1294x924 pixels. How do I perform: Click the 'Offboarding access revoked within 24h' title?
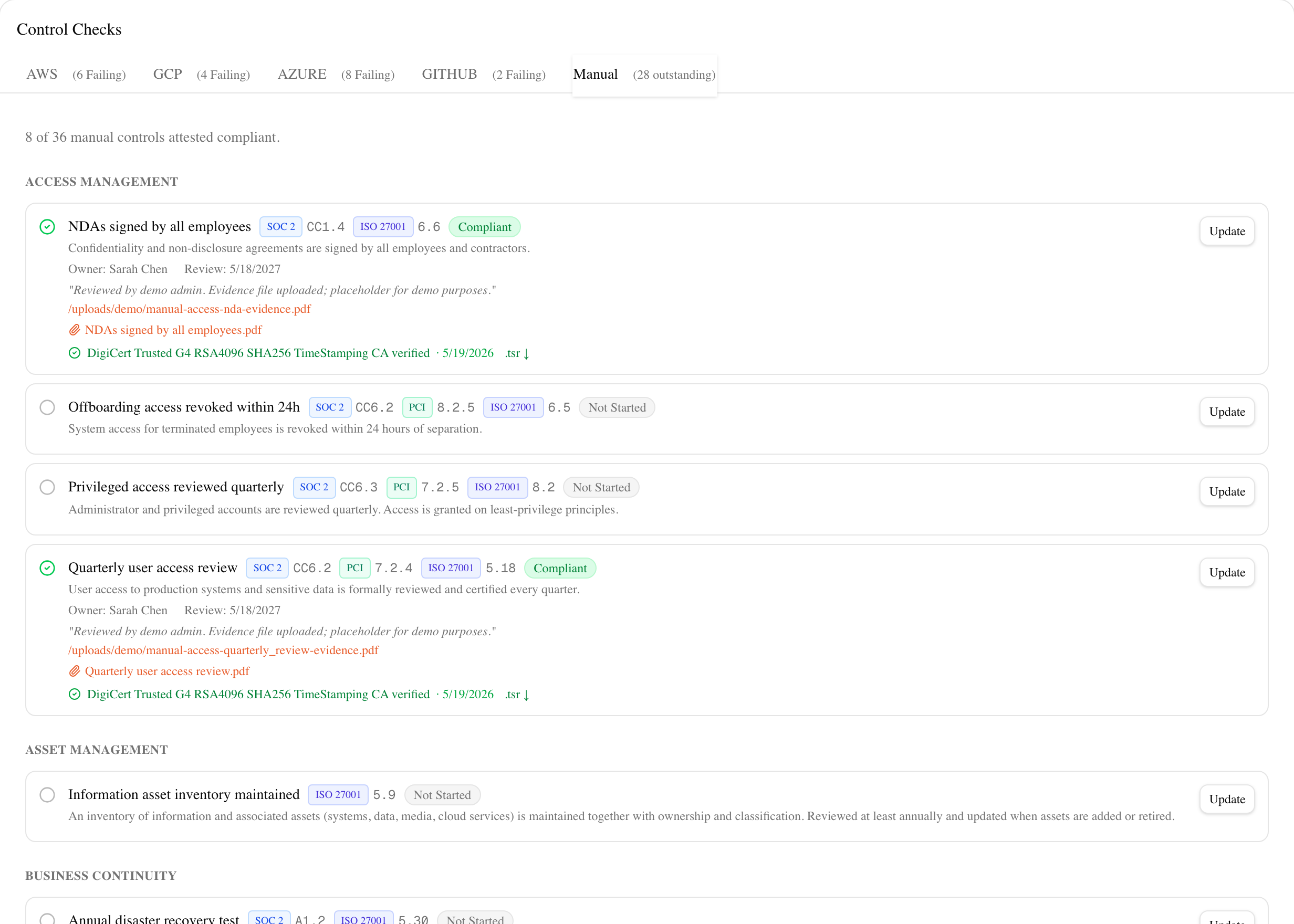point(184,407)
